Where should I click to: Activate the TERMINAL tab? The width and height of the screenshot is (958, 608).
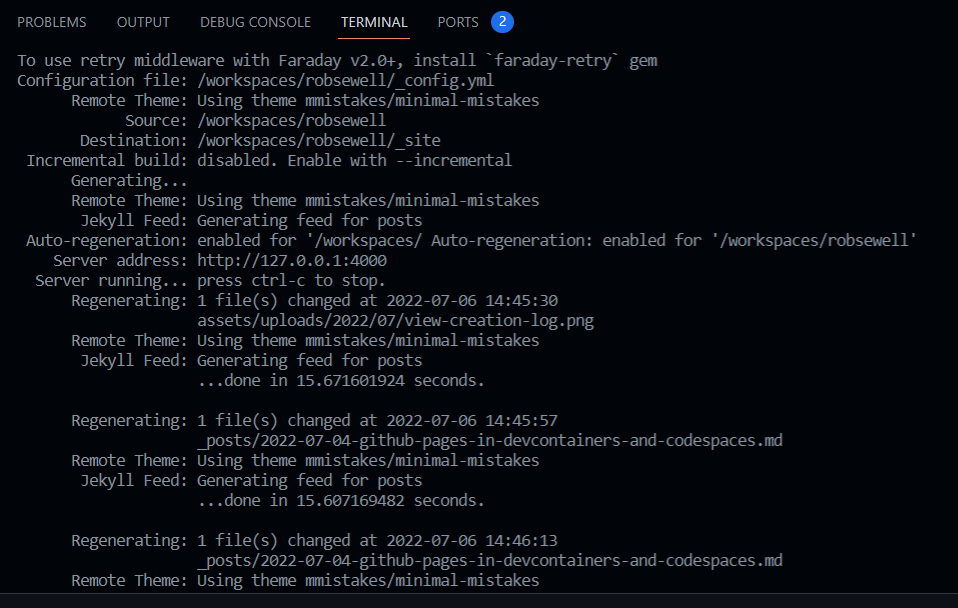pos(374,22)
